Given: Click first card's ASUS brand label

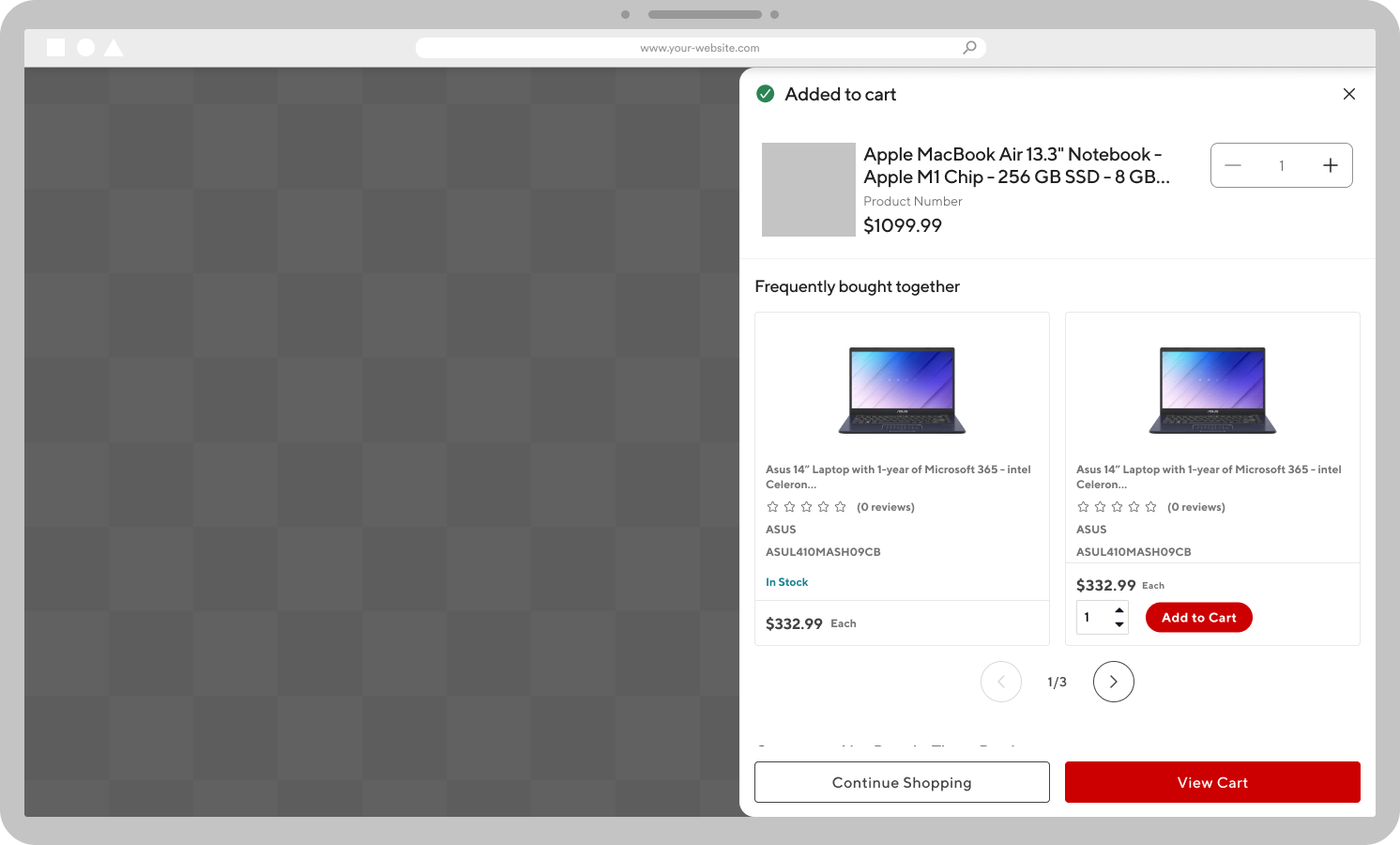Looking at the screenshot, I should coord(781,530).
